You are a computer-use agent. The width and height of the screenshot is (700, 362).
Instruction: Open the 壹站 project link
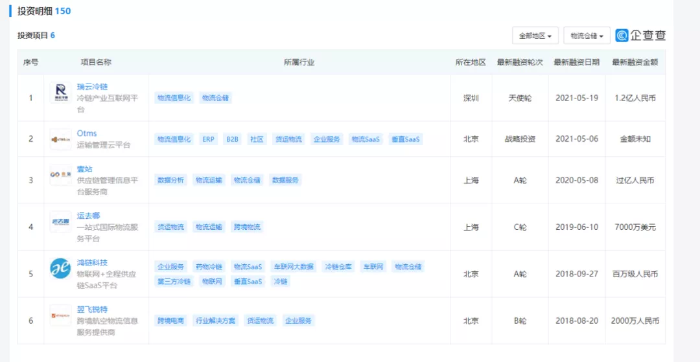point(85,169)
